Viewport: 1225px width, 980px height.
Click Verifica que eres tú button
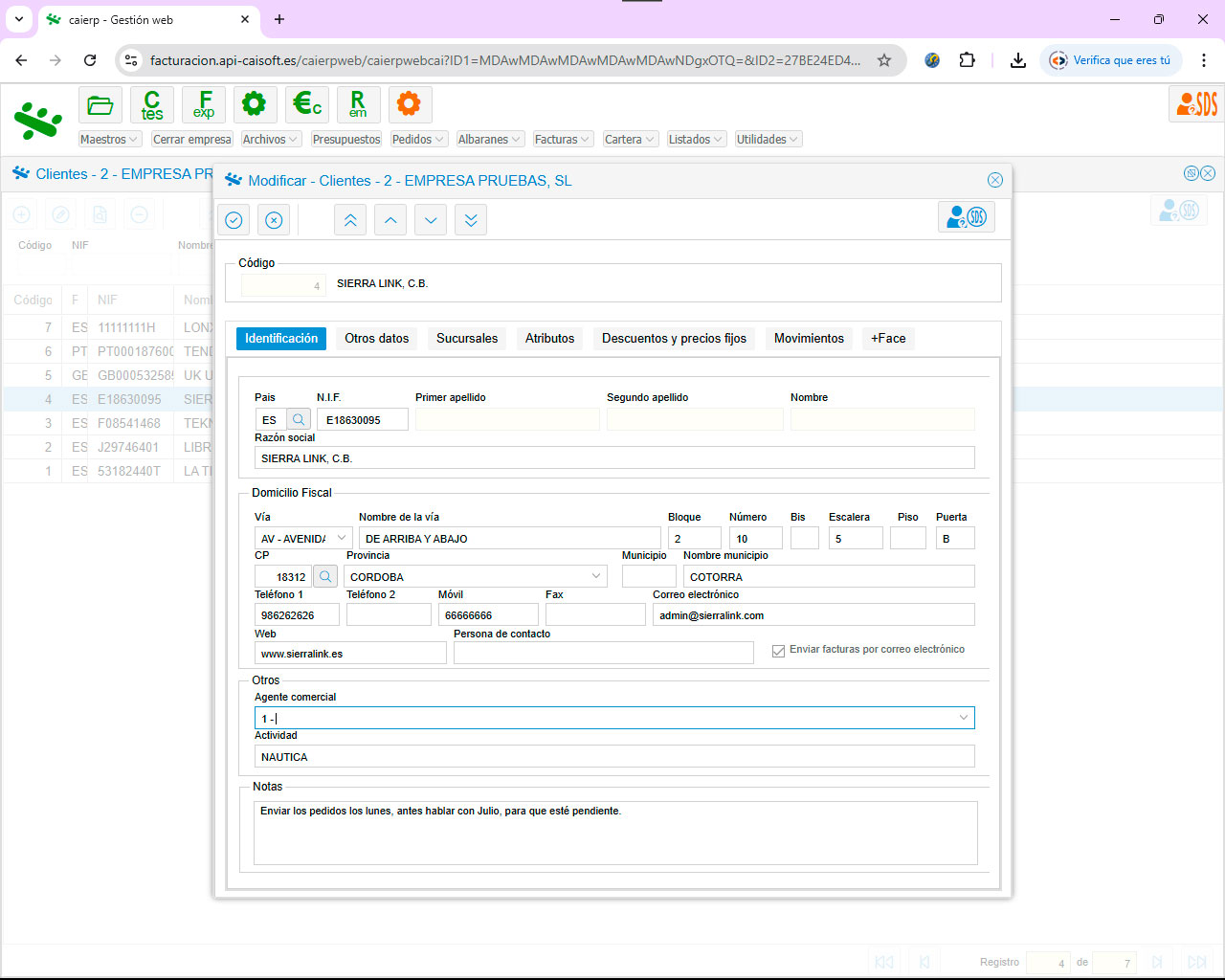1111,60
